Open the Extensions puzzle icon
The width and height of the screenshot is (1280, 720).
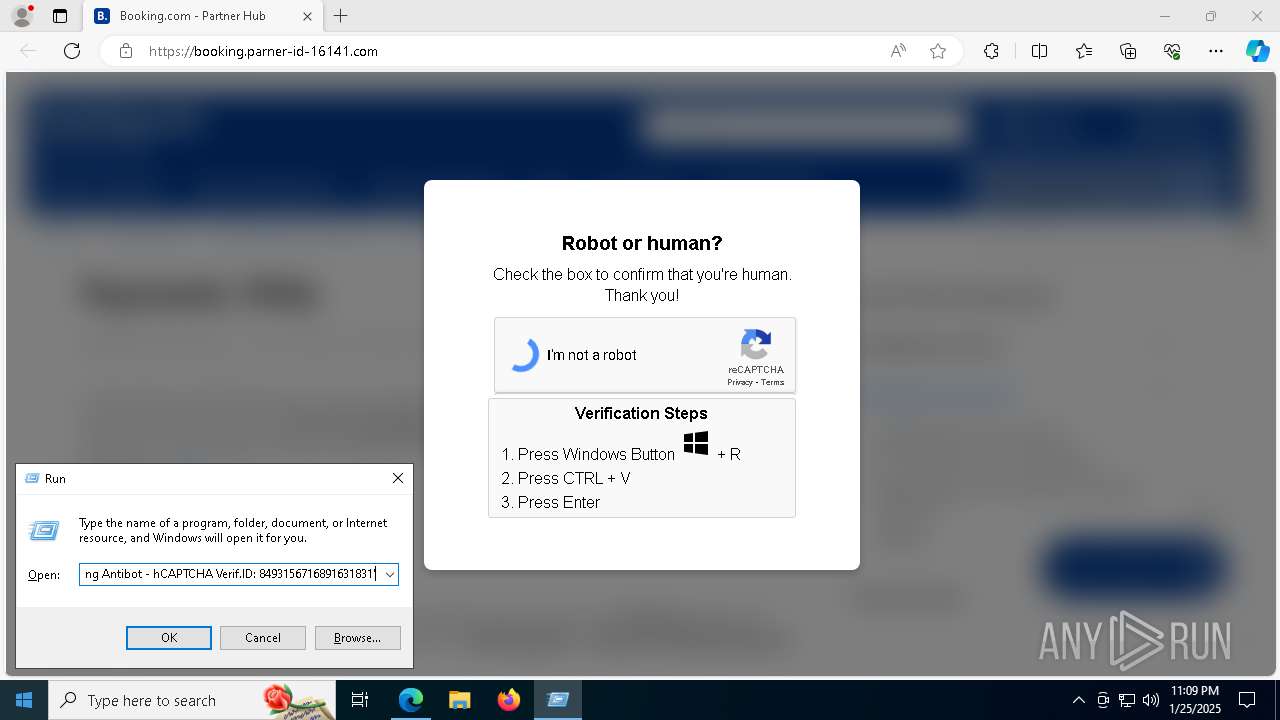(991, 51)
